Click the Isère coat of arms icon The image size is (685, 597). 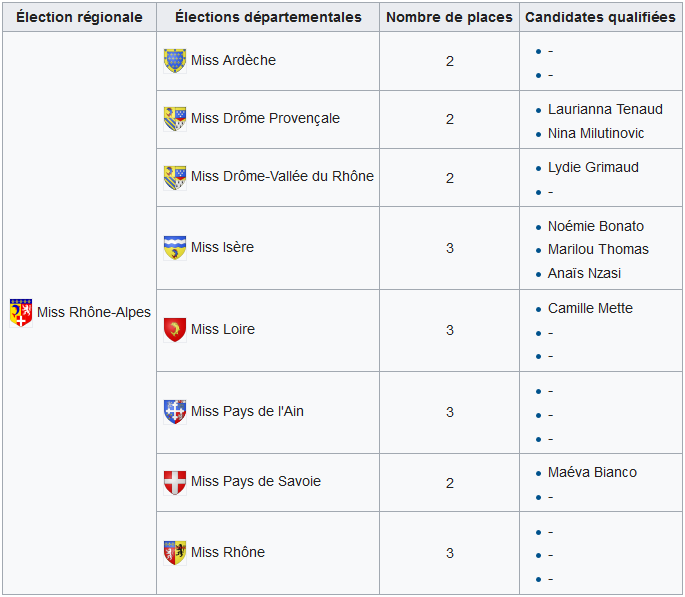click(175, 248)
